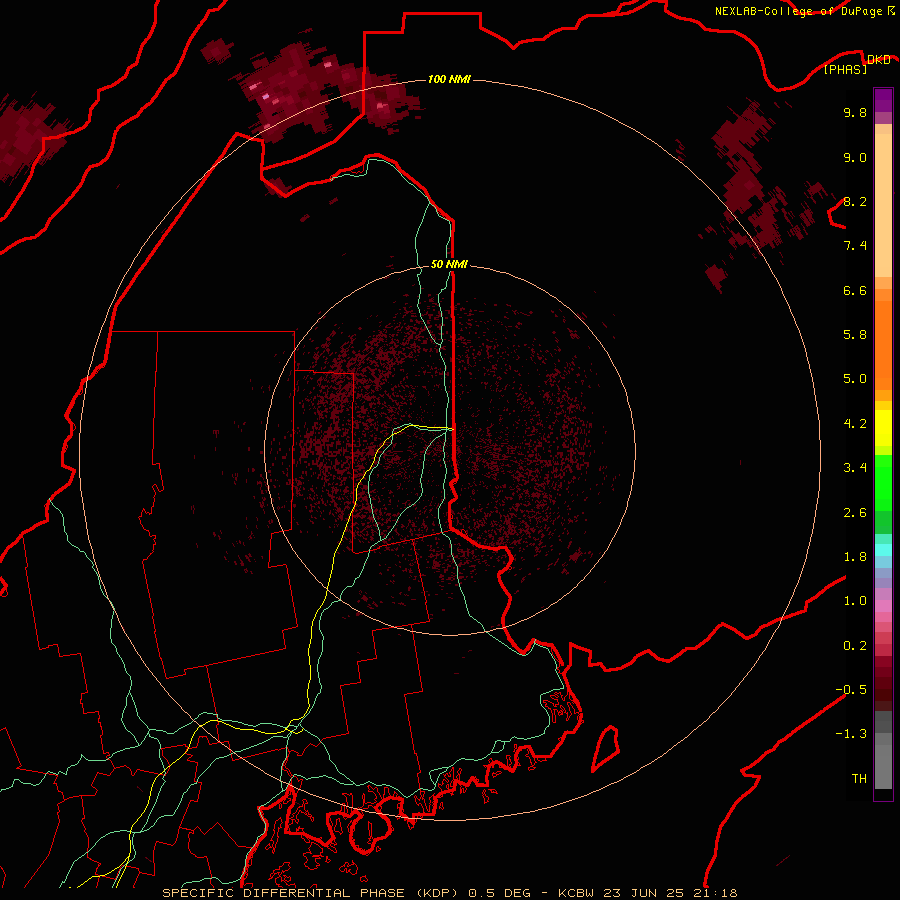Click the 8.2 value on the scale

click(855, 201)
